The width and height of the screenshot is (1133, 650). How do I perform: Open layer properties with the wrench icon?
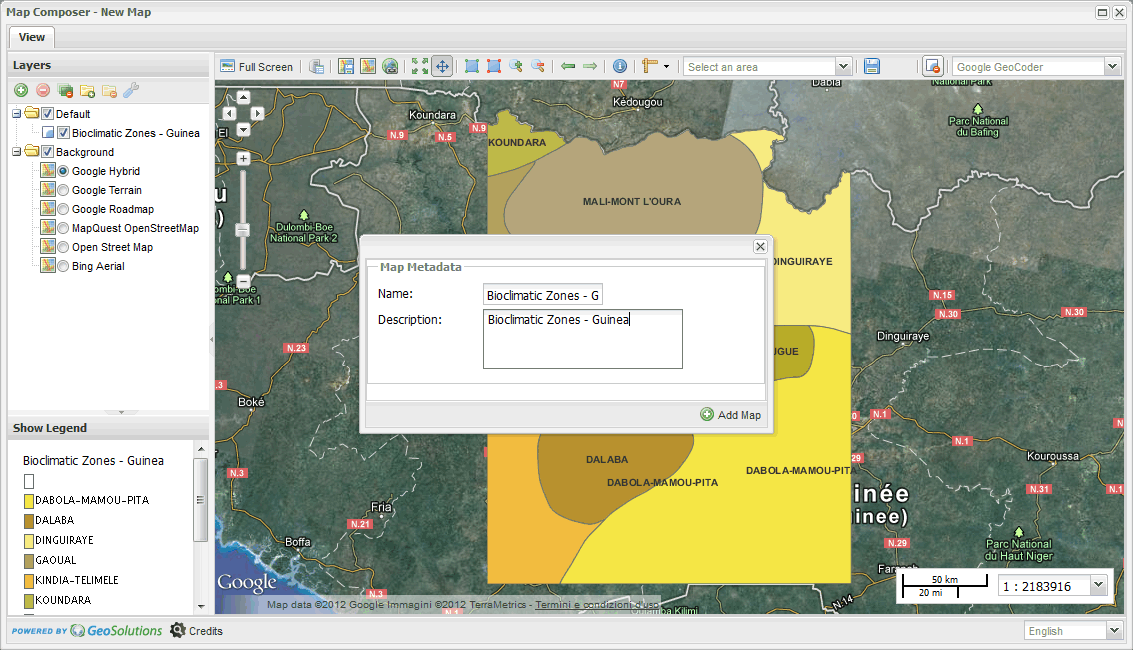pos(131,91)
